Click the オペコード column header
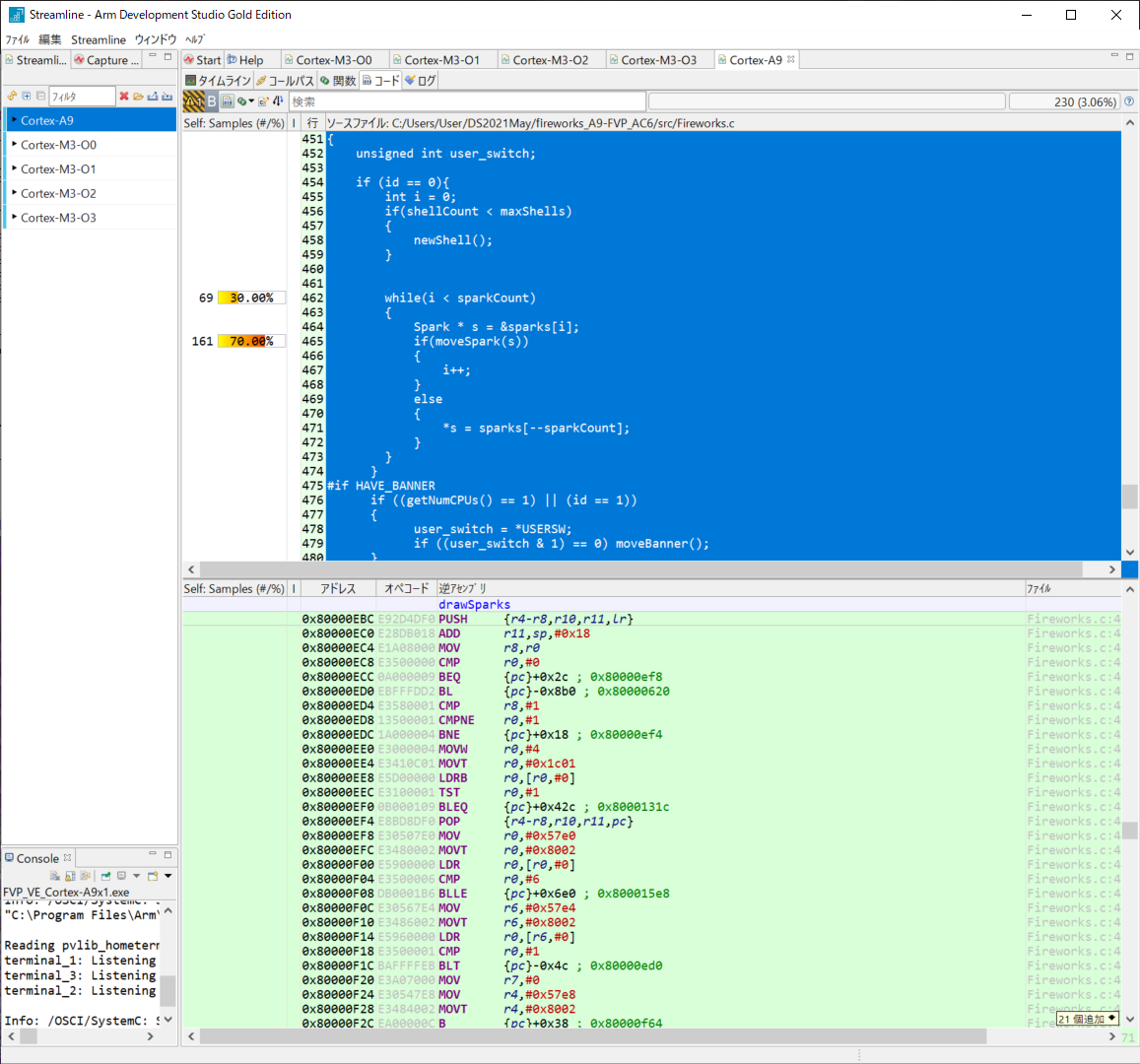Screen dimensions: 1140x1064 pos(406,589)
